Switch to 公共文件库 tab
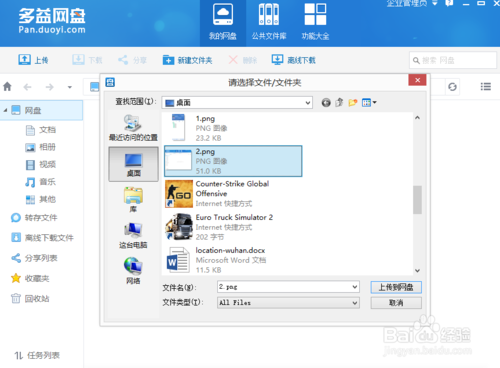 pyautogui.click(x=269, y=23)
